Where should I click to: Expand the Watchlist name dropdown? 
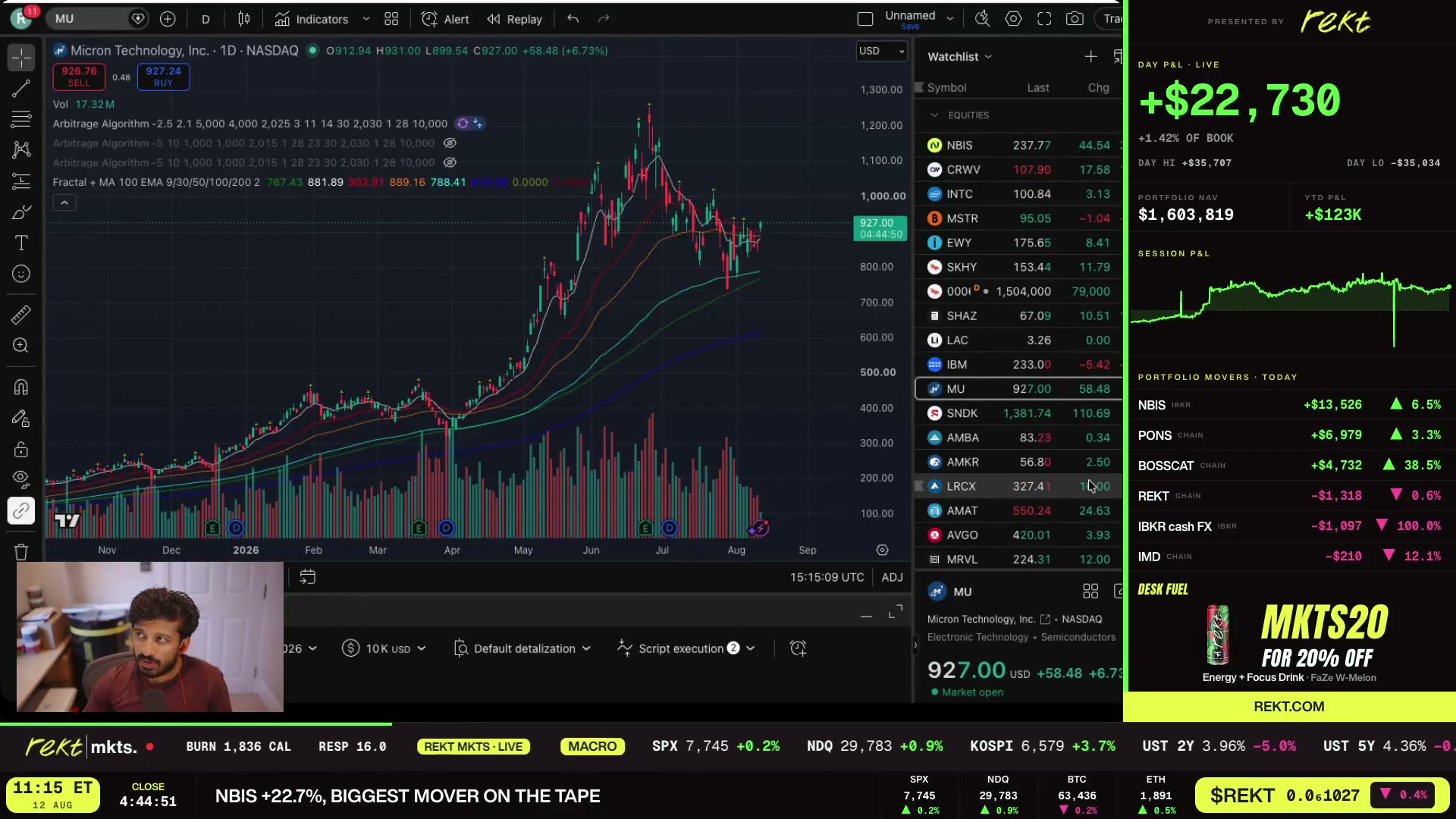959,57
